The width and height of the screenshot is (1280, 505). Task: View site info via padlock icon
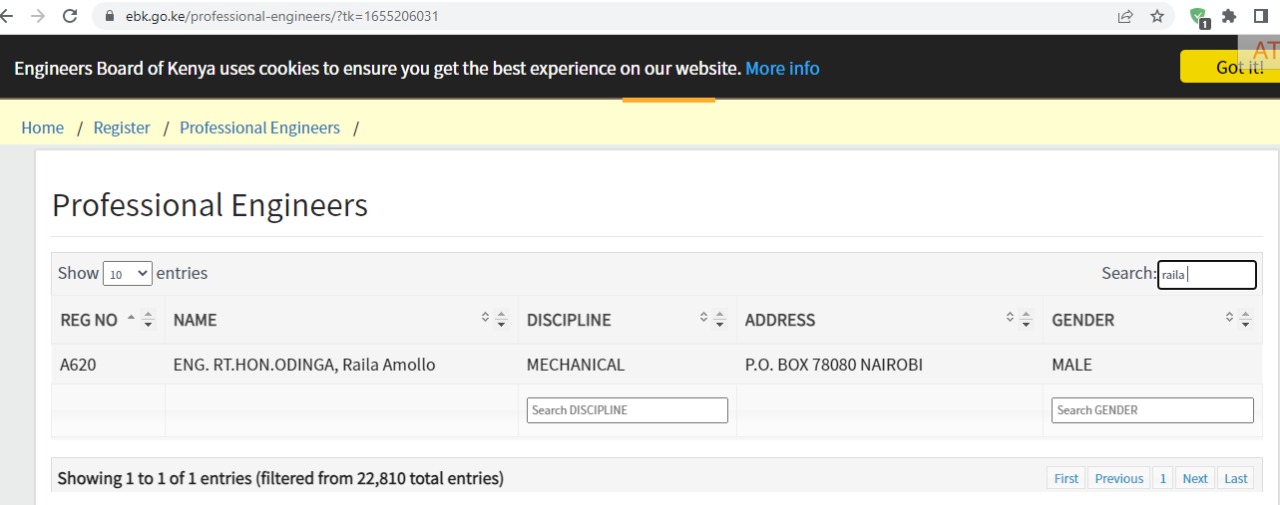[x=108, y=16]
